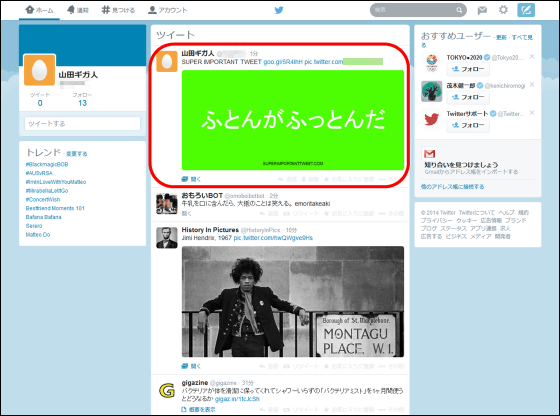
Task: Click the ツイートする compose box
Action: click(82, 124)
